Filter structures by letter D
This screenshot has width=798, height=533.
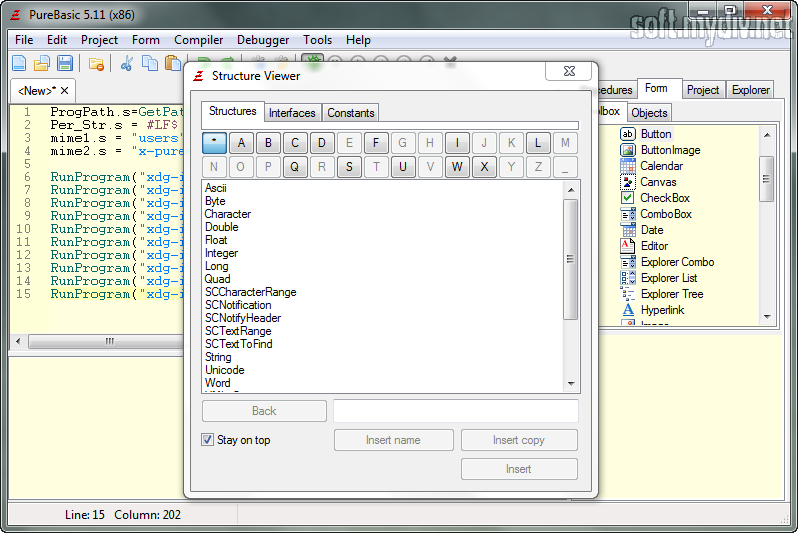(322, 143)
